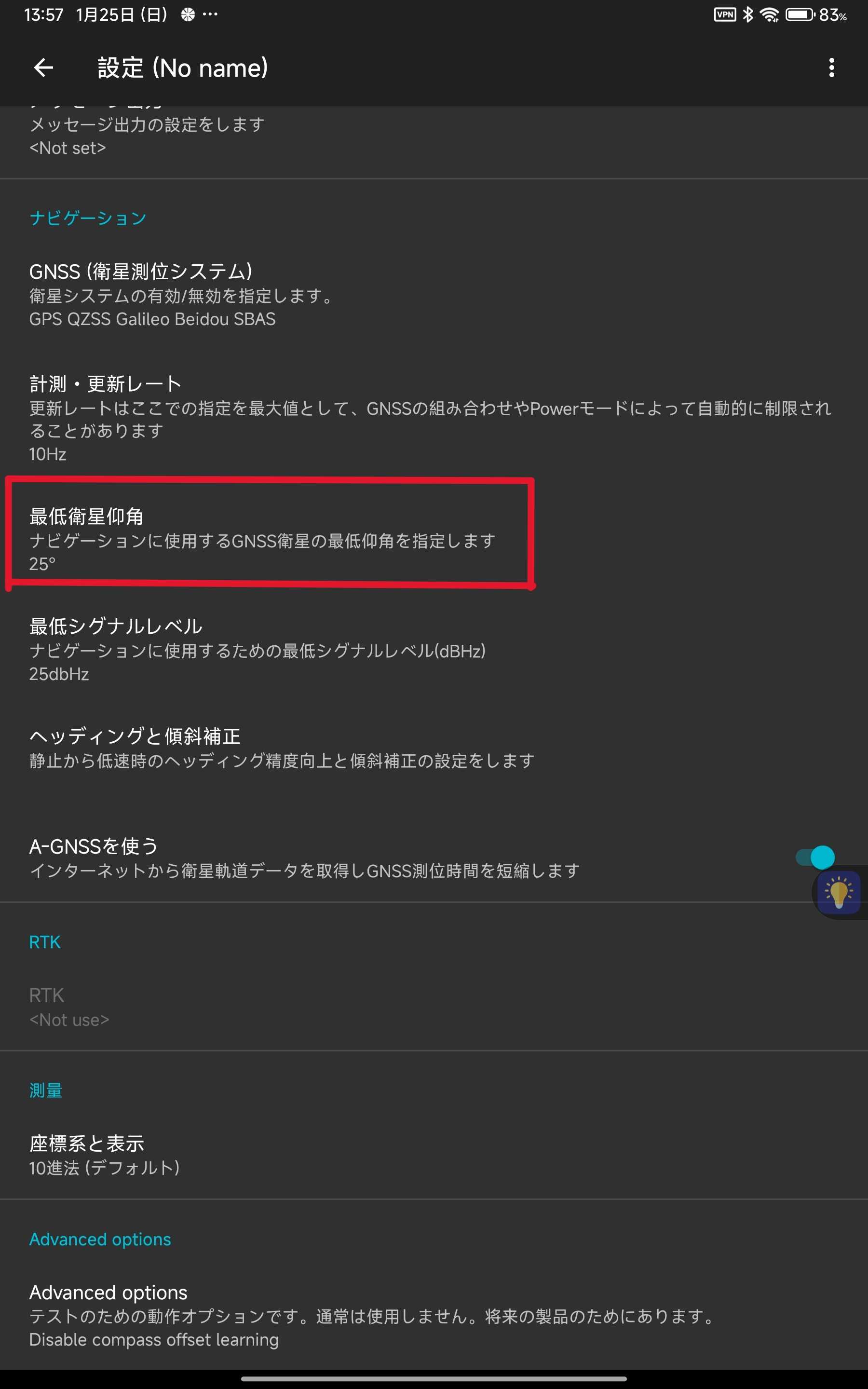Viewport: 868px width, 1389px height.
Task: Open ヘッディングと傾斜補正 settings
Action: 434,749
